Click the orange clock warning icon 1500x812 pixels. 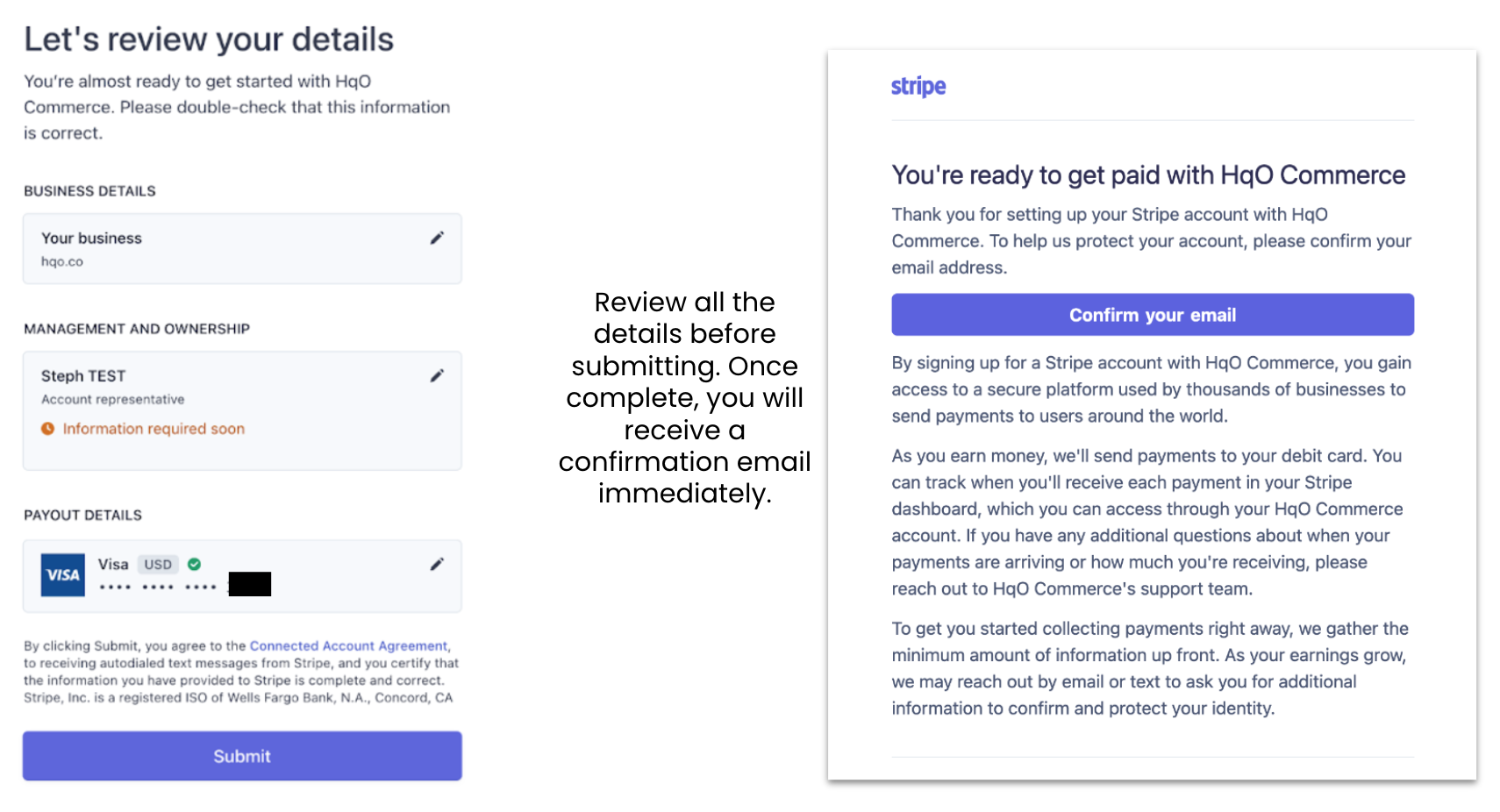(48, 429)
